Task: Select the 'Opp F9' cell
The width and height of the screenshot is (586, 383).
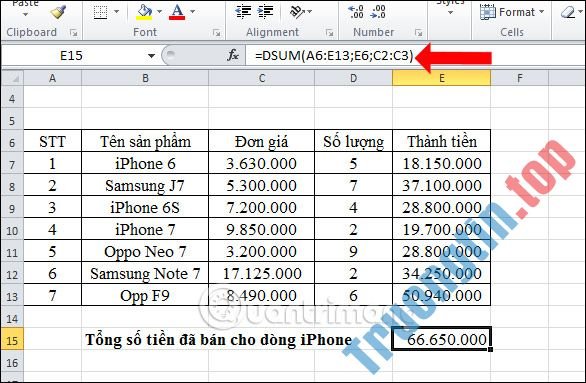Action: tap(145, 296)
